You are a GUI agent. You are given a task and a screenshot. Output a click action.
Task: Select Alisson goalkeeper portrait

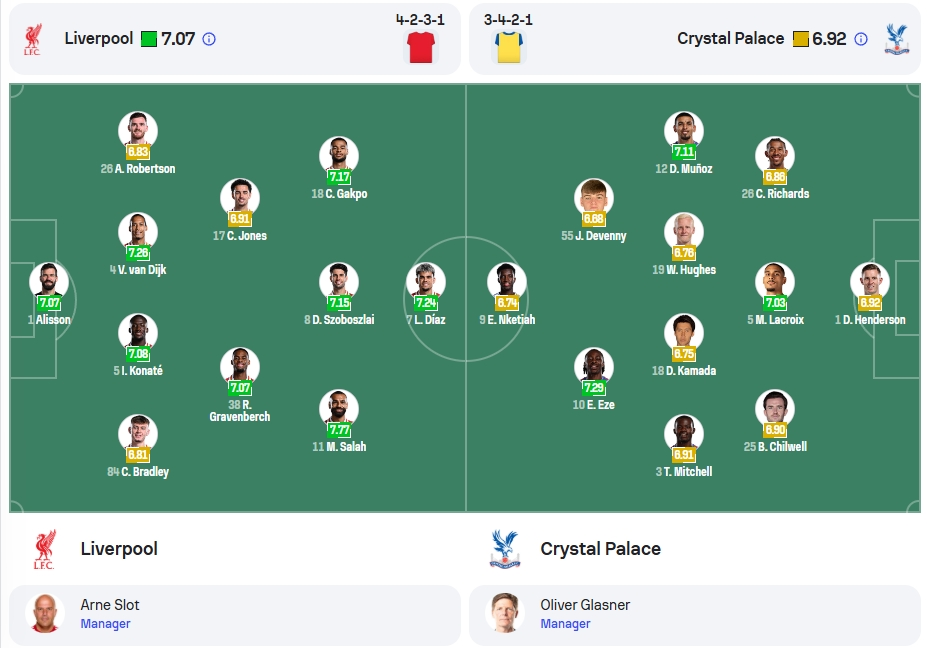tap(49, 281)
